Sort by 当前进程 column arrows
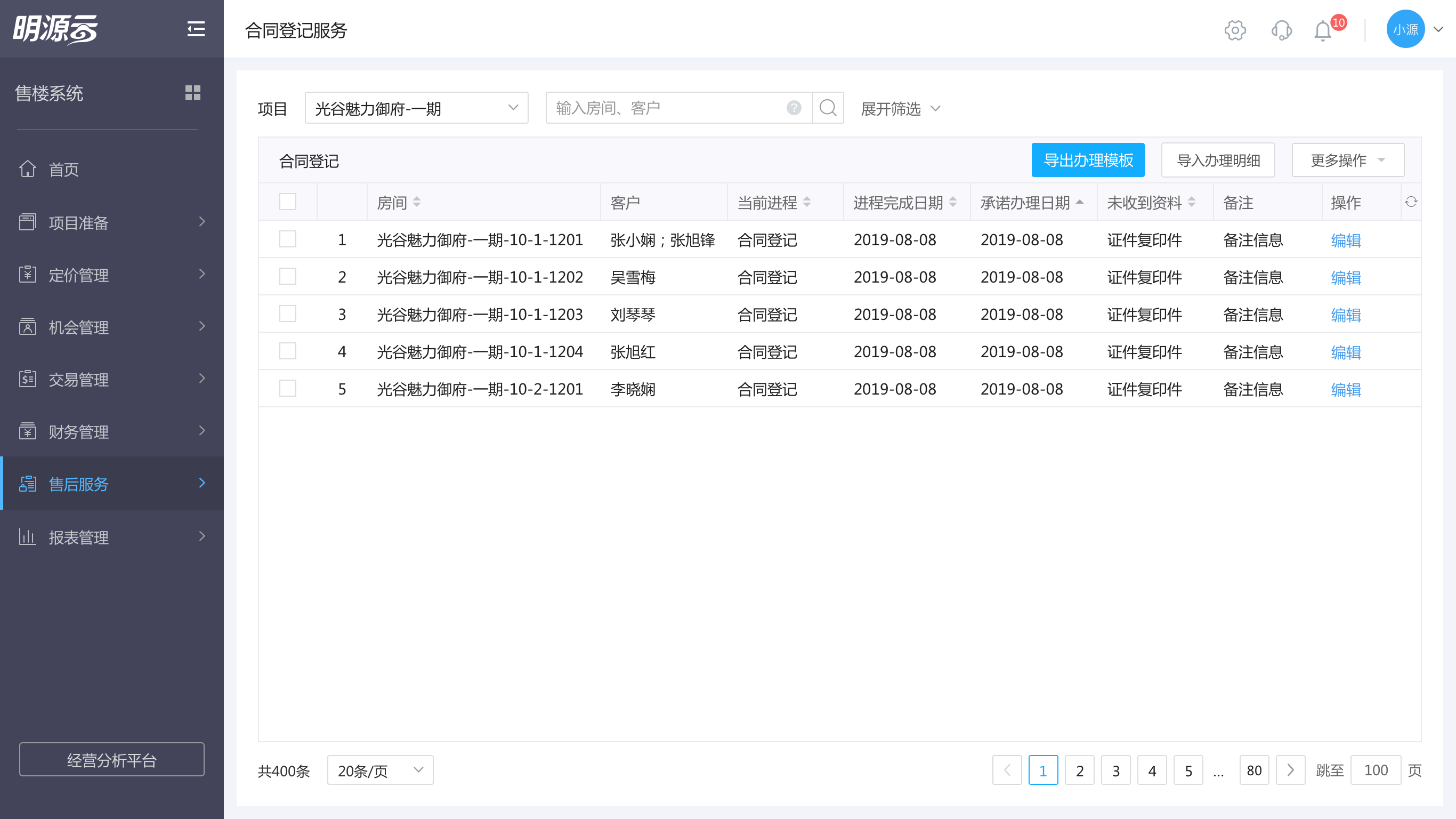 [x=806, y=202]
